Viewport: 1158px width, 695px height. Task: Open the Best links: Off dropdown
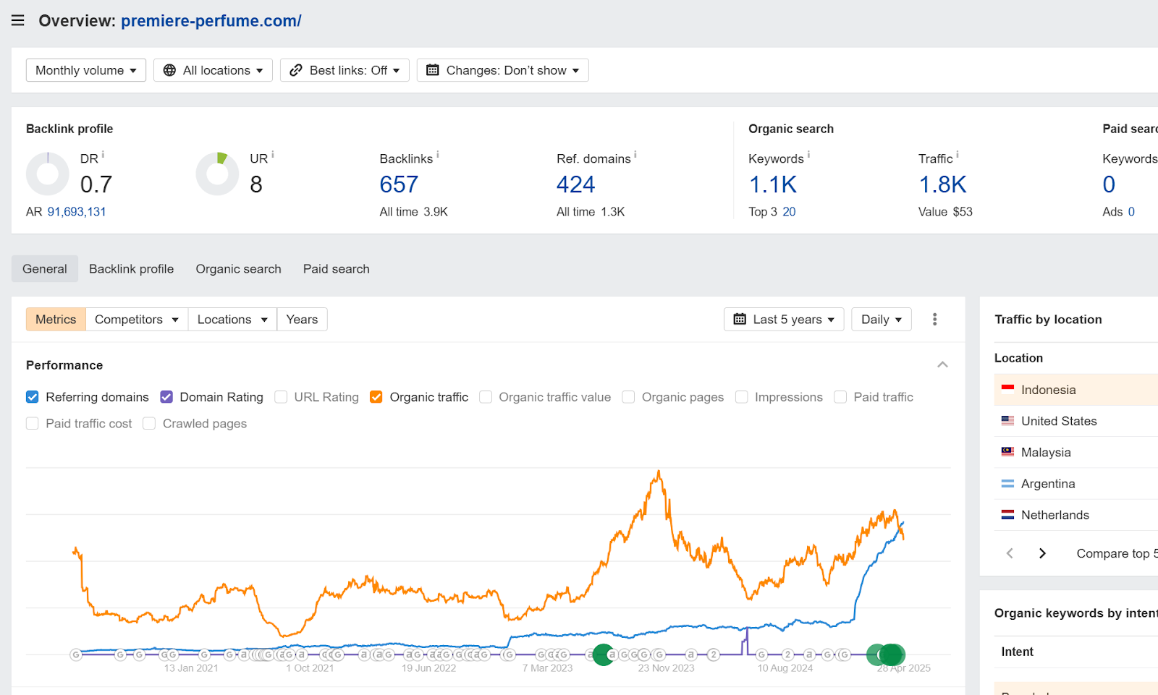(x=345, y=70)
